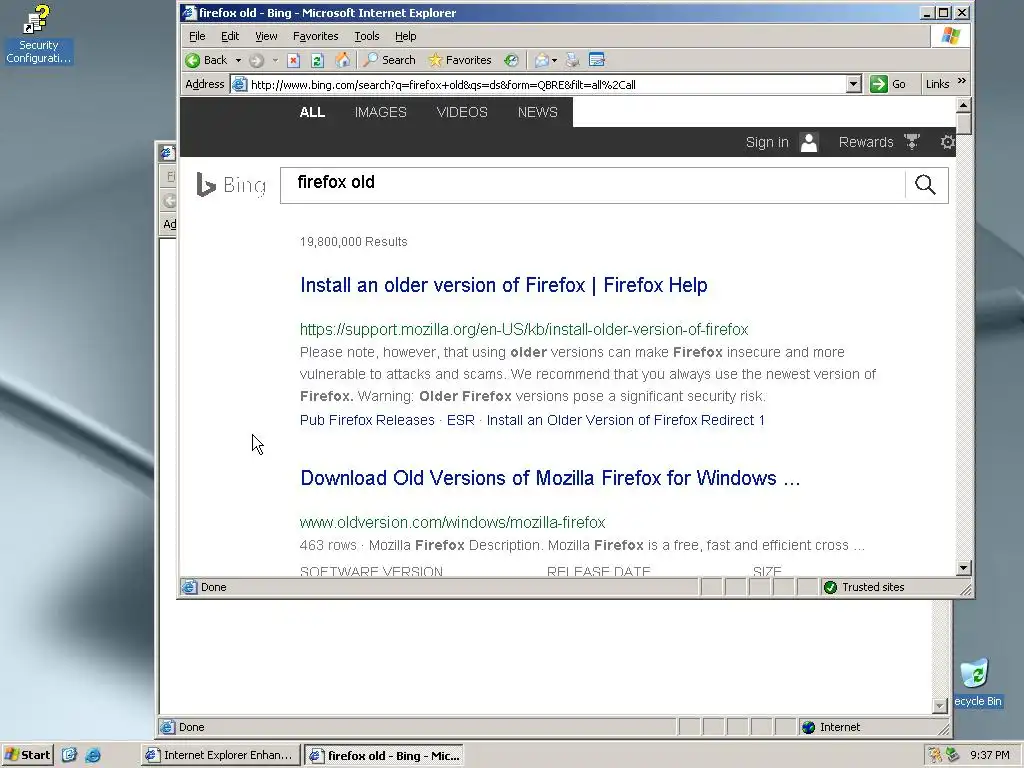This screenshot has height=768, width=1024.
Task: Open the View menu
Action: tap(266, 37)
